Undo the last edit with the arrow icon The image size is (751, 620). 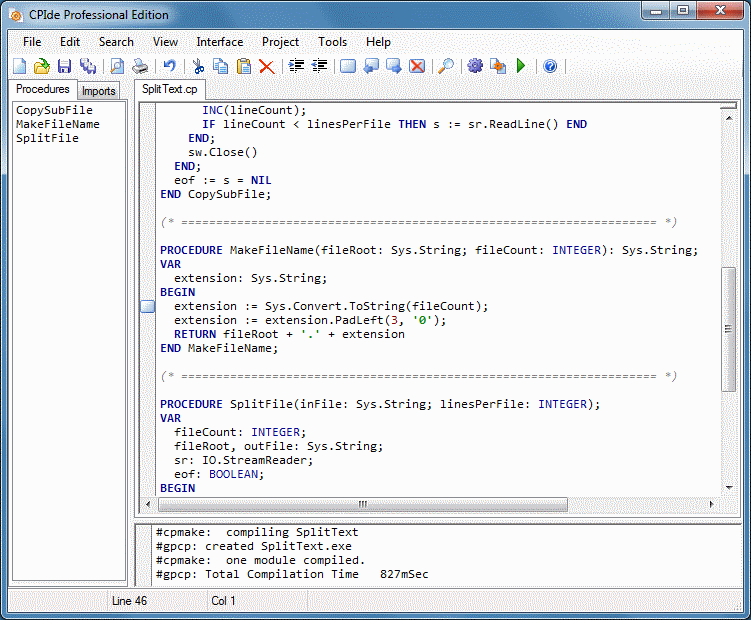[x=170, y=66]
